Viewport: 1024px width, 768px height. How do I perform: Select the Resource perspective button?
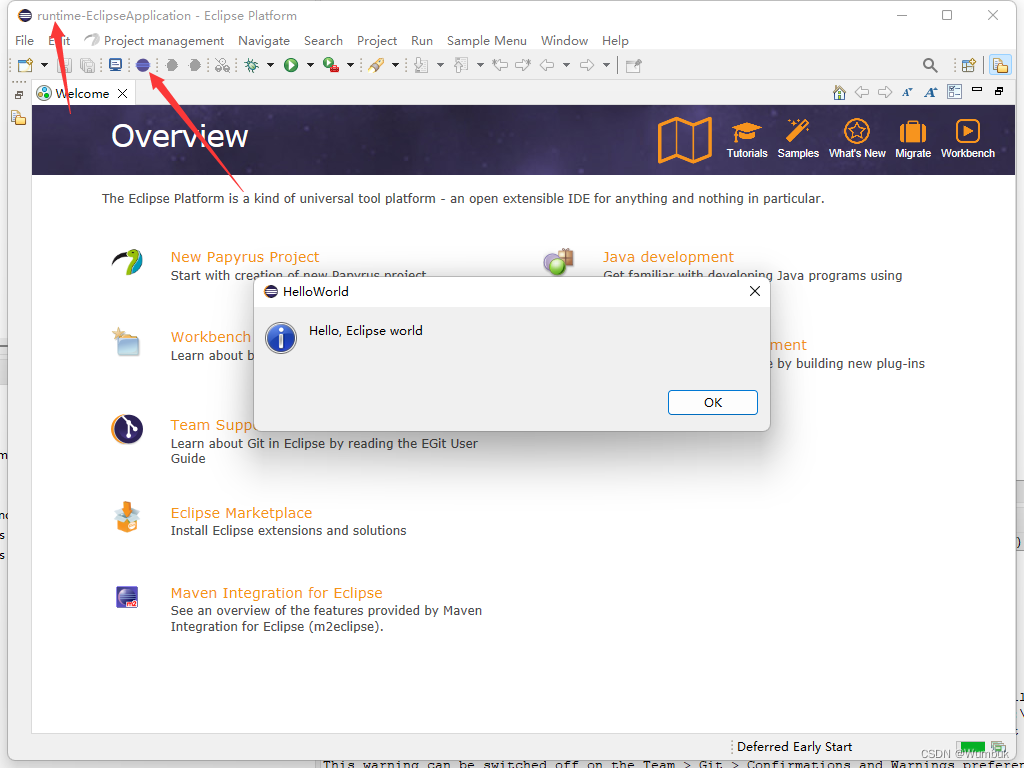1000,65
